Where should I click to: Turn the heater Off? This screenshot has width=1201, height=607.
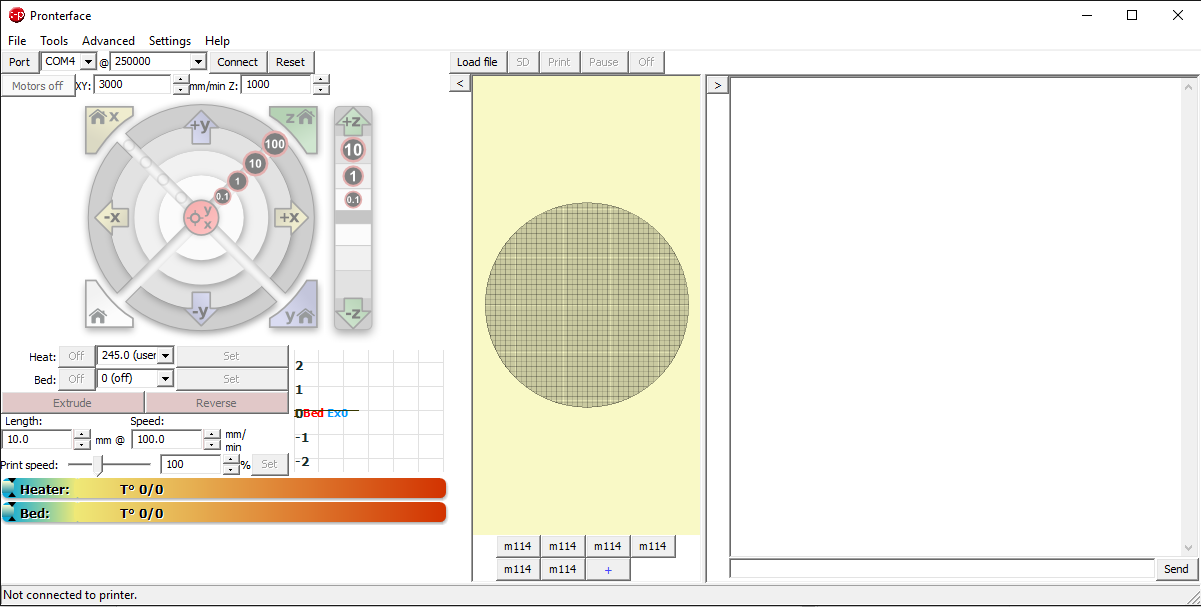(75, 355)
